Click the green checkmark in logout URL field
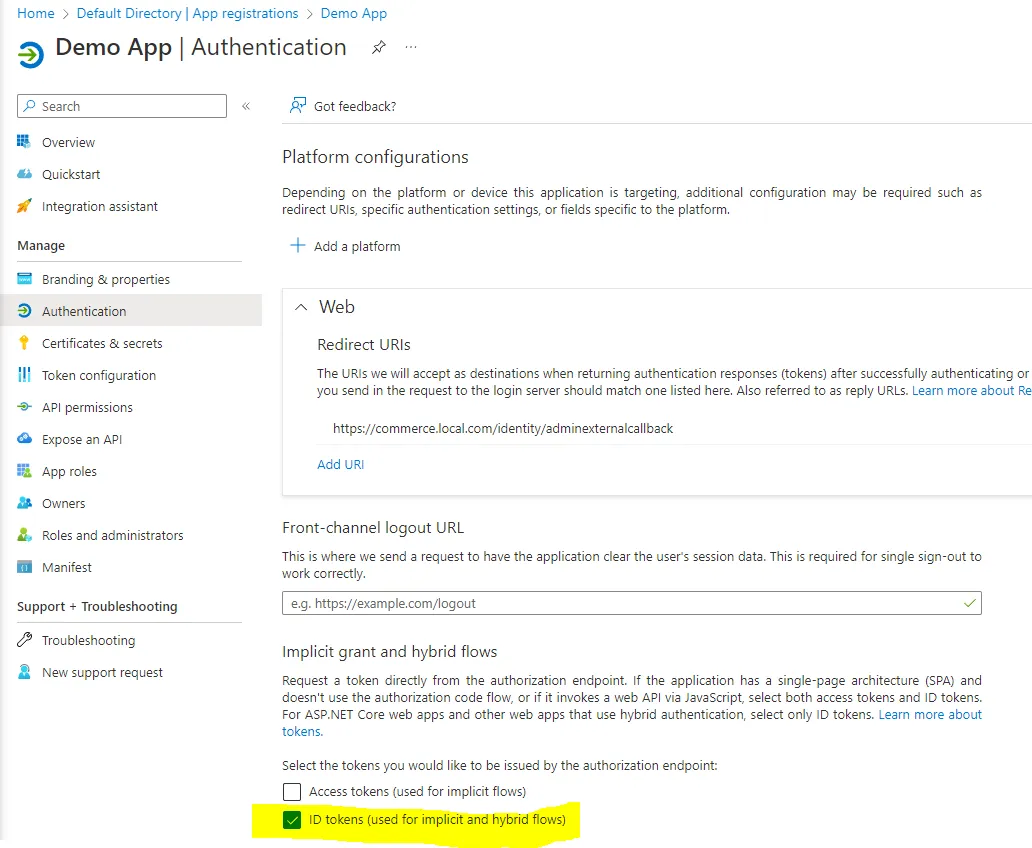 point(969,602)
